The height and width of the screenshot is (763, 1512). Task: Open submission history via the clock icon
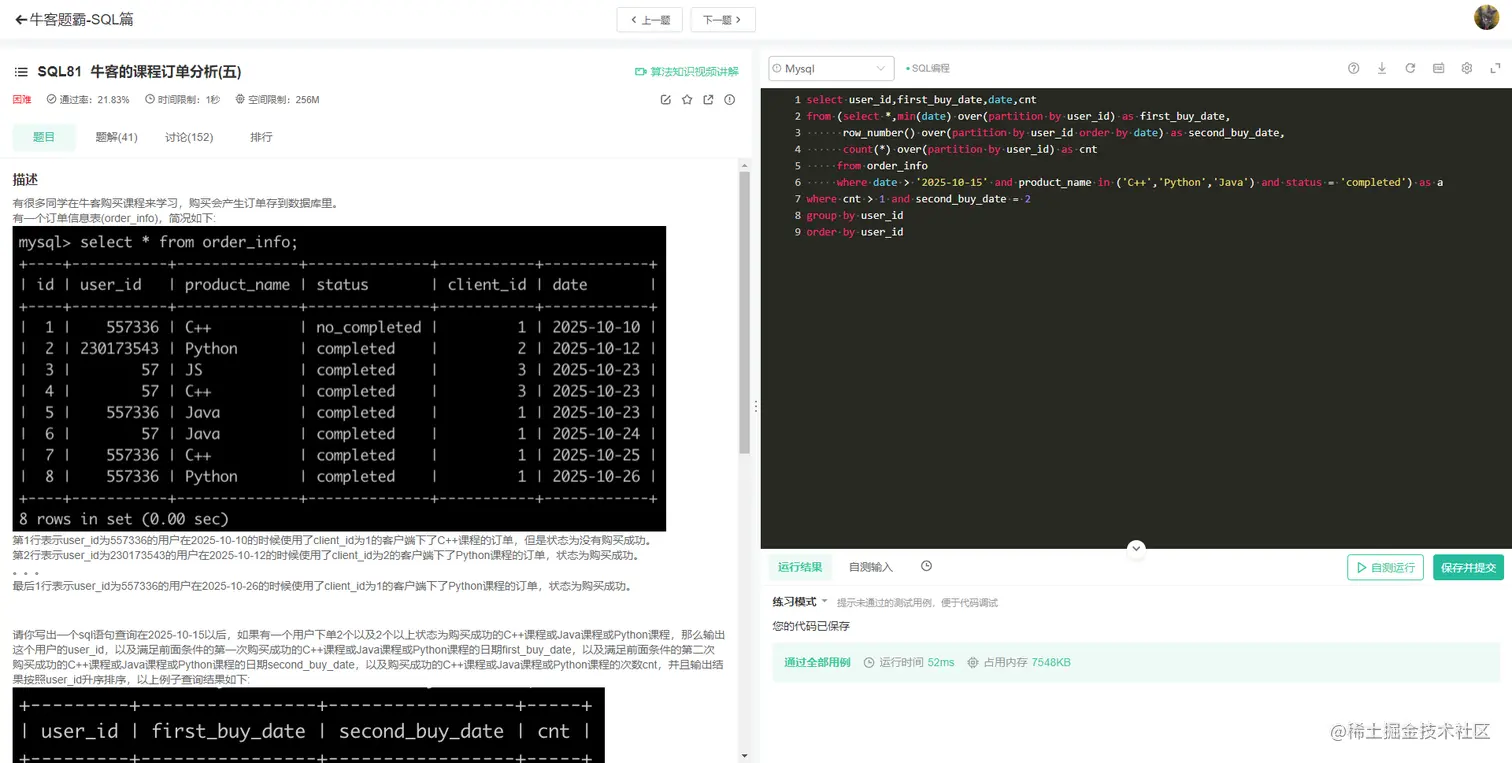pyautogui.click(x=926, y=566)
